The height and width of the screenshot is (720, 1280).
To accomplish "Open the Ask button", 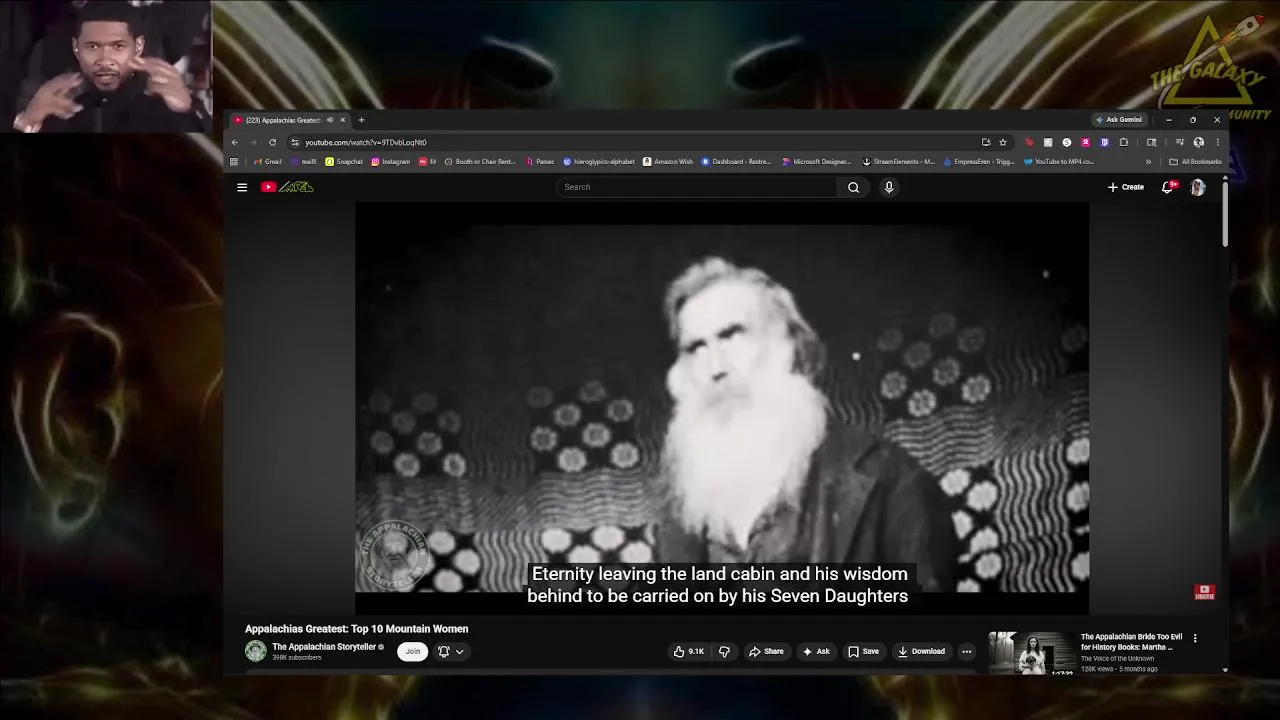I will click(816, 651).
